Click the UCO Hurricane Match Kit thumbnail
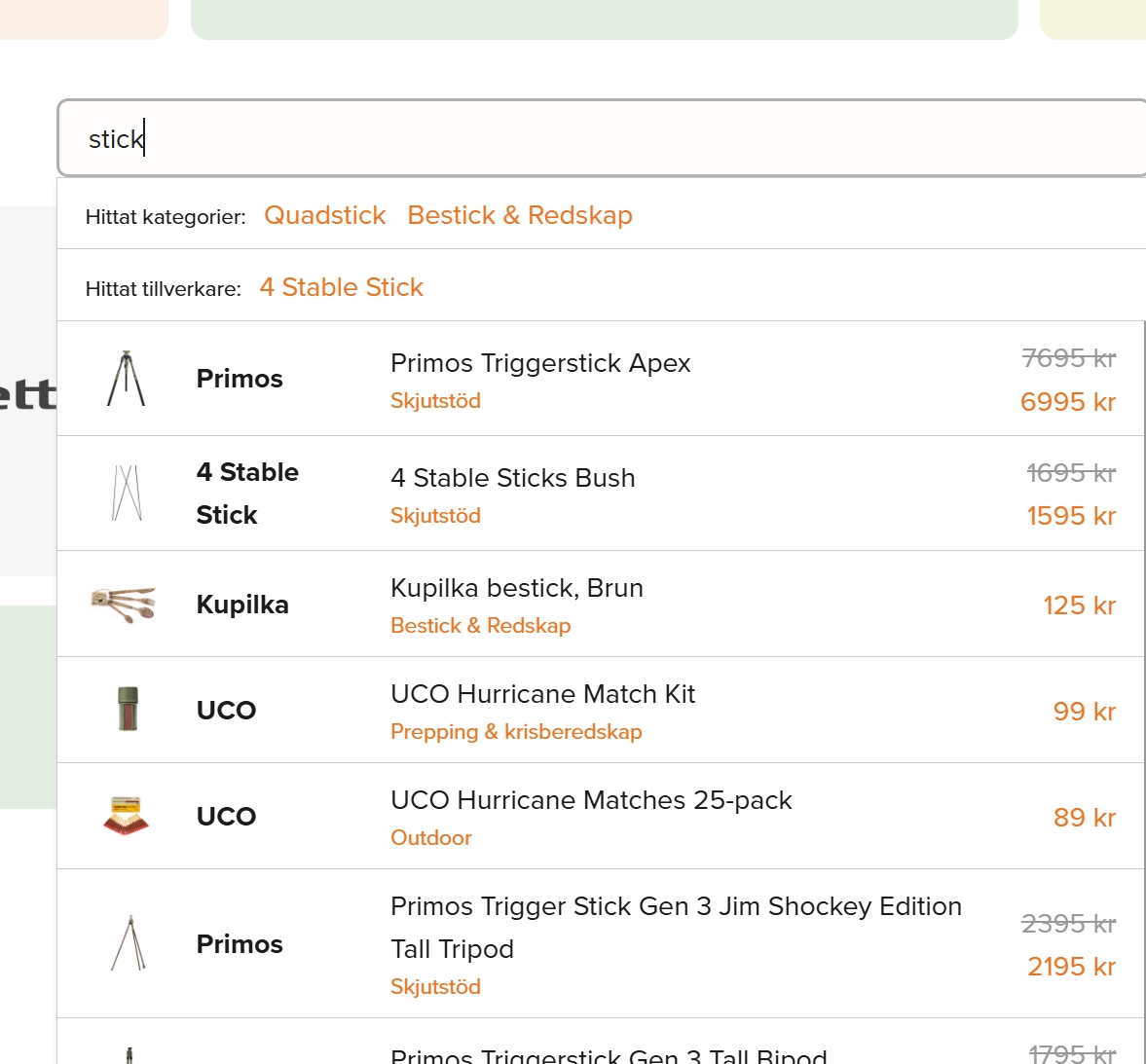This screenshot has height=1064, width=1146. pyautogui.click(x=127, y=709)
